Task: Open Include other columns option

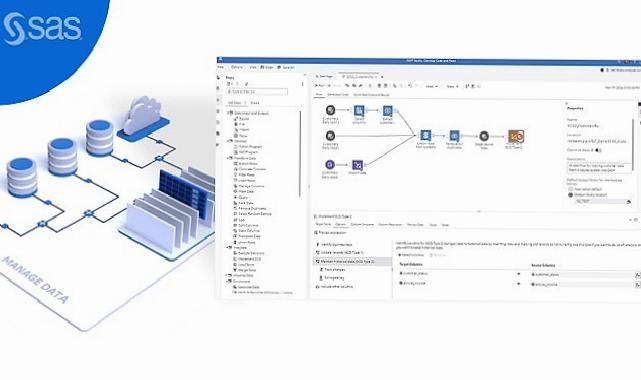Action: pos(334,287)
